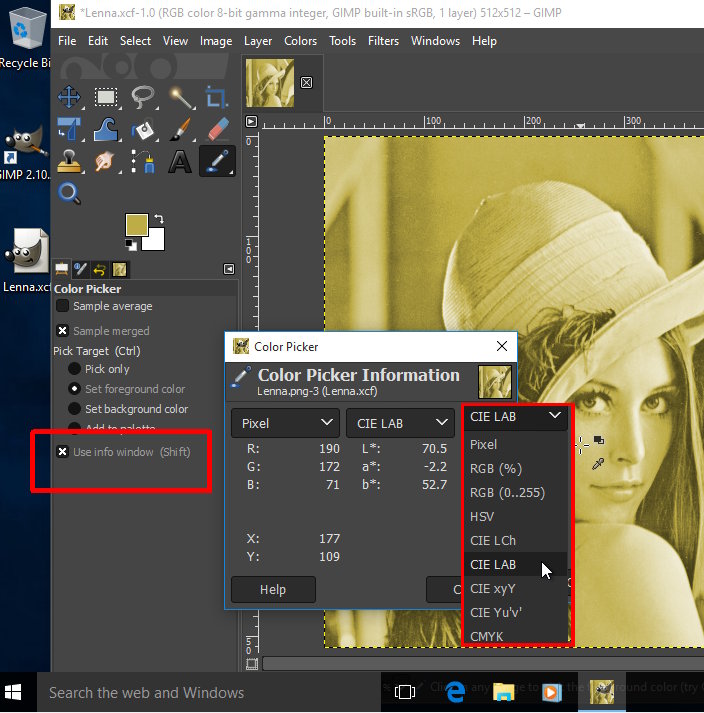
Task: Toggle Quick Mask at canvas bottom-left
Action: point(251,664)
